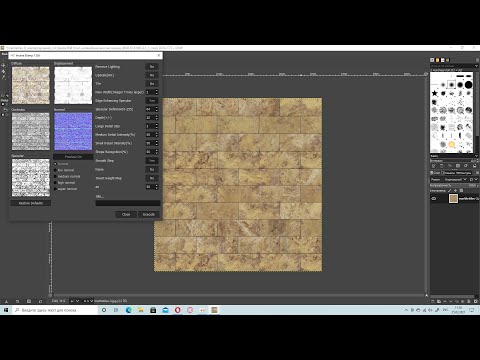Open File Explorer from the taskbar

click(x=141, y=310)
